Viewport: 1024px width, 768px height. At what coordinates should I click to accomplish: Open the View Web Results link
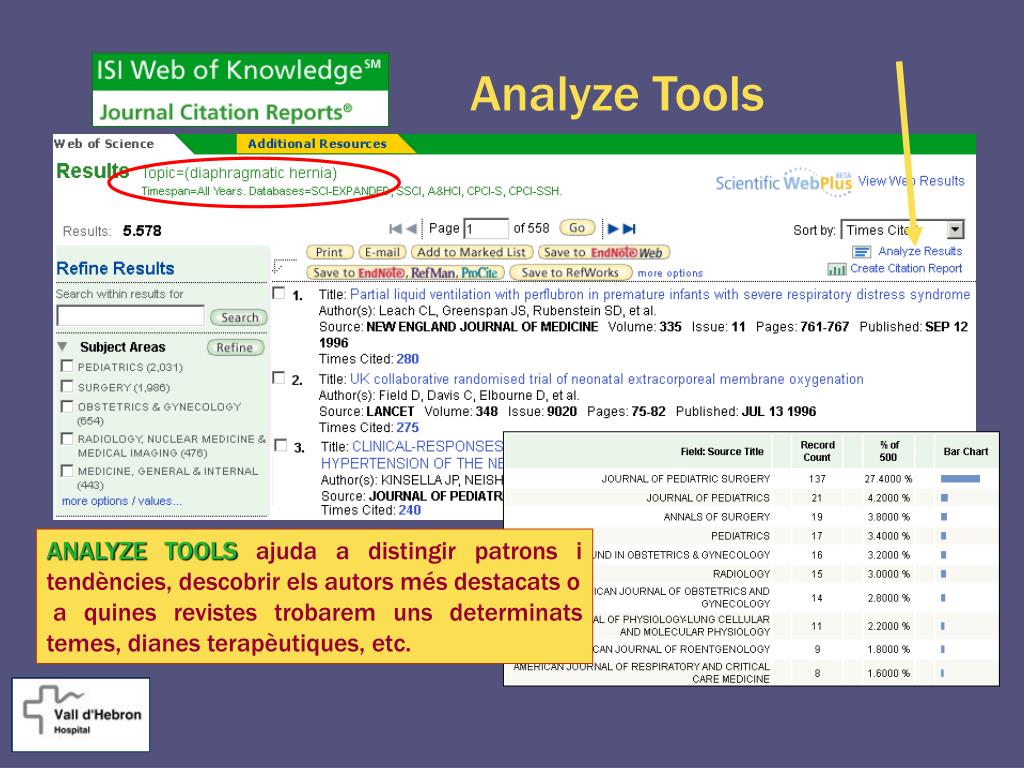pyautogui.click(x=911, y=181)
